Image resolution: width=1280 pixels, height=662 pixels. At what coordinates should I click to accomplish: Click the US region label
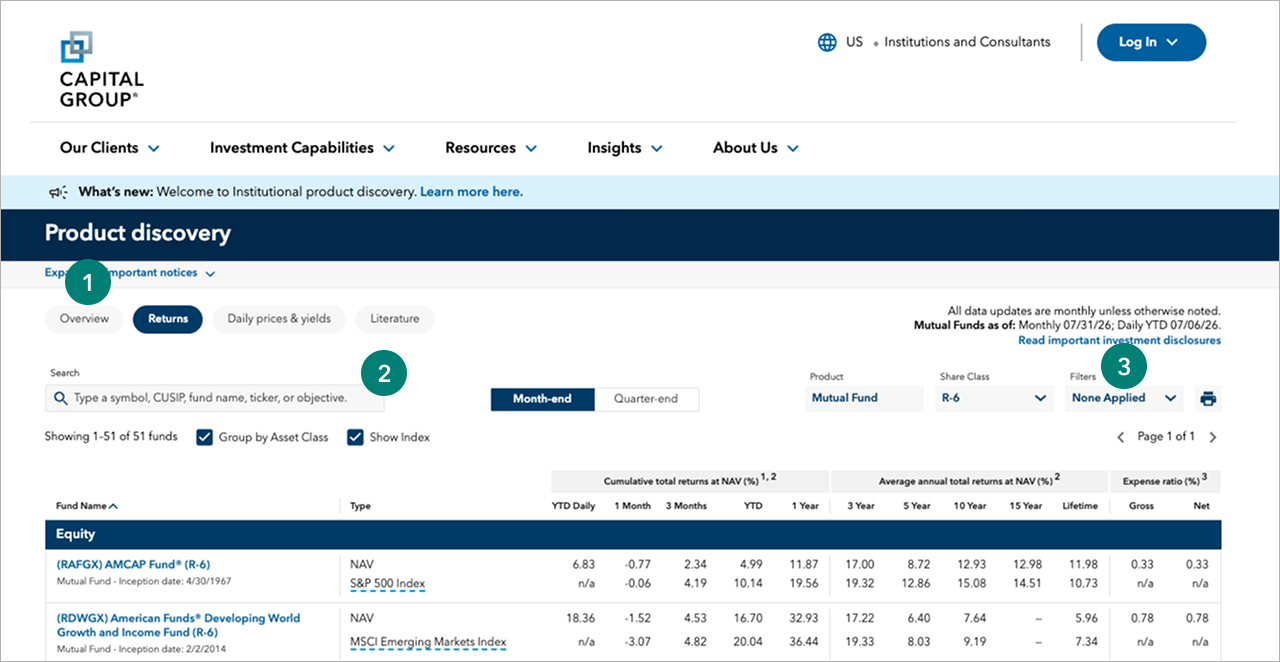click(854, 42)
